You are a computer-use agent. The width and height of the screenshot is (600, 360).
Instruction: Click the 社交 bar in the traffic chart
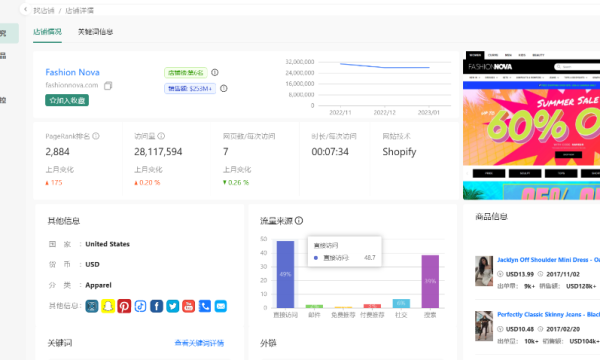pyautogui.click(x=401, y=303)
